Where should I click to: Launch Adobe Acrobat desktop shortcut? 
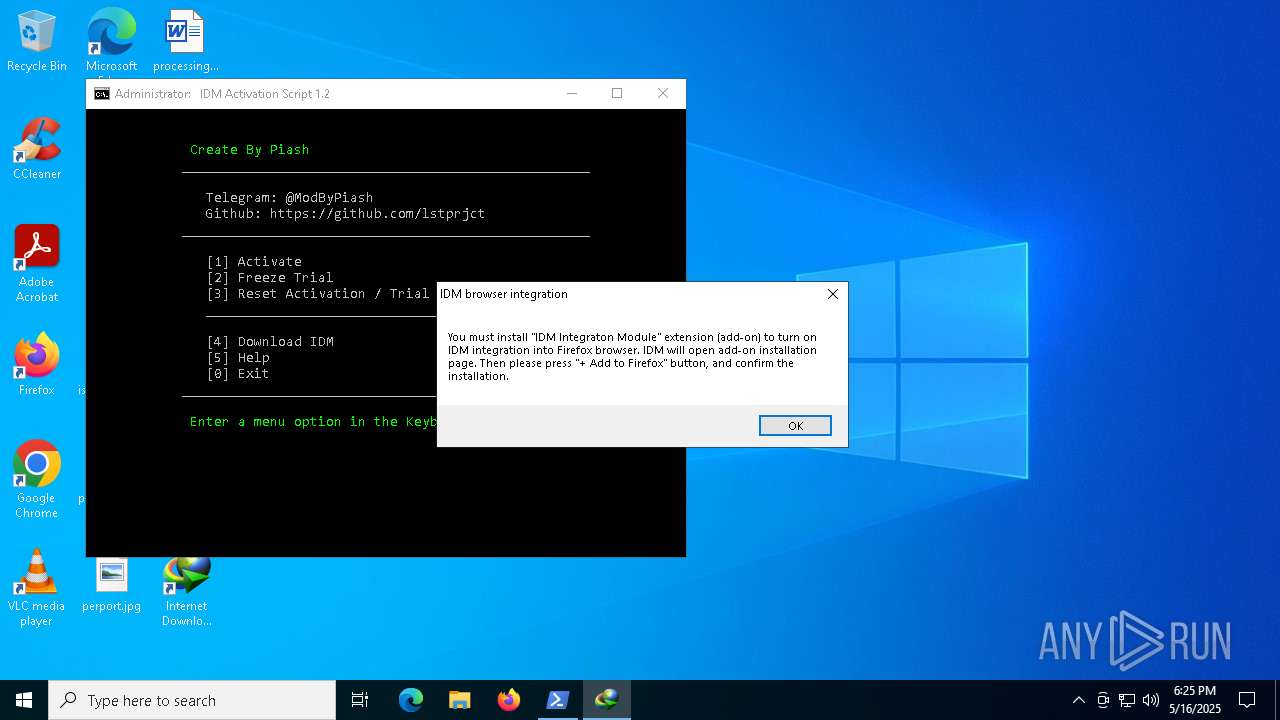click(x=37, y=264)
